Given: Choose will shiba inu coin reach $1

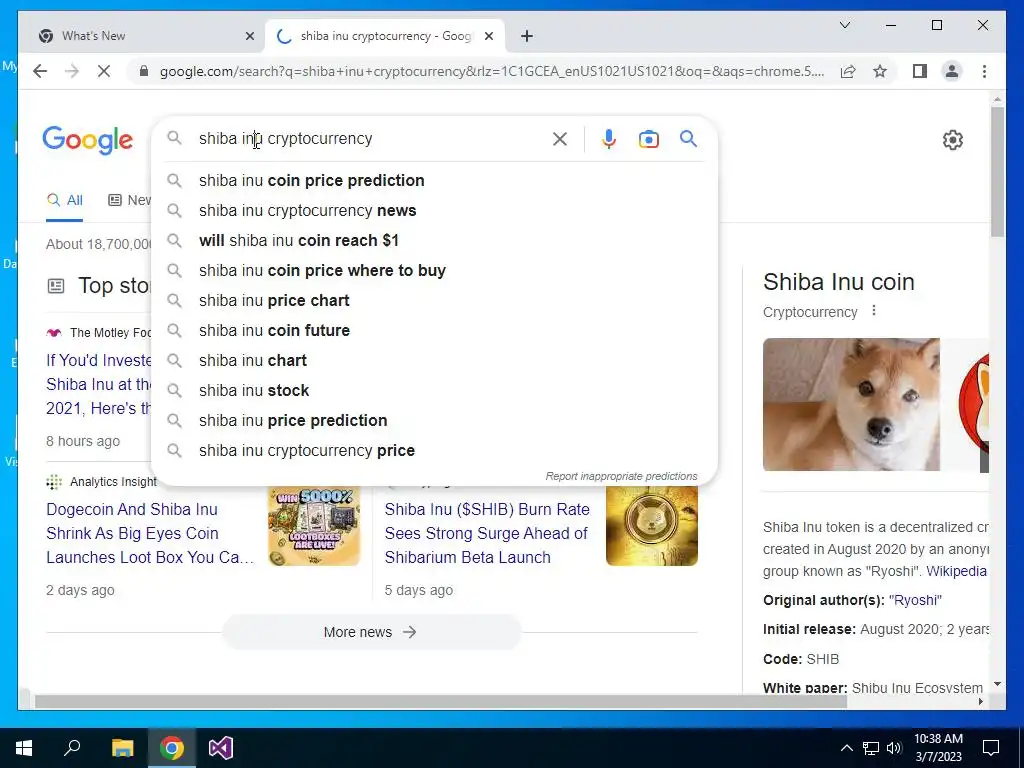Looking at the screenshot, I should click(x=434, y=240).
